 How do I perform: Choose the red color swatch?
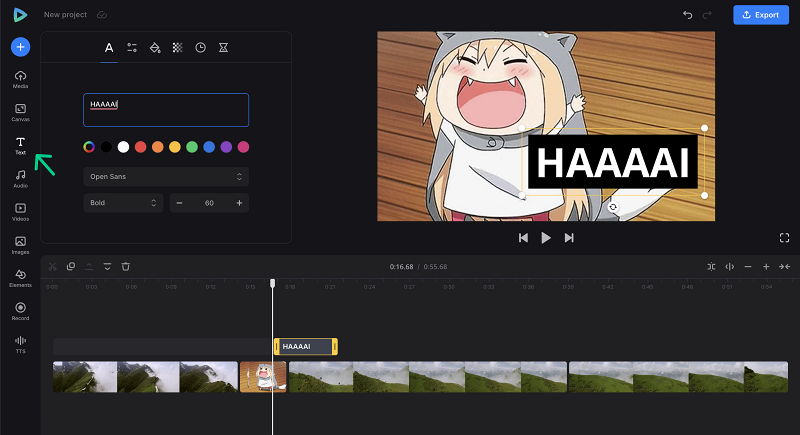[140, 147]
